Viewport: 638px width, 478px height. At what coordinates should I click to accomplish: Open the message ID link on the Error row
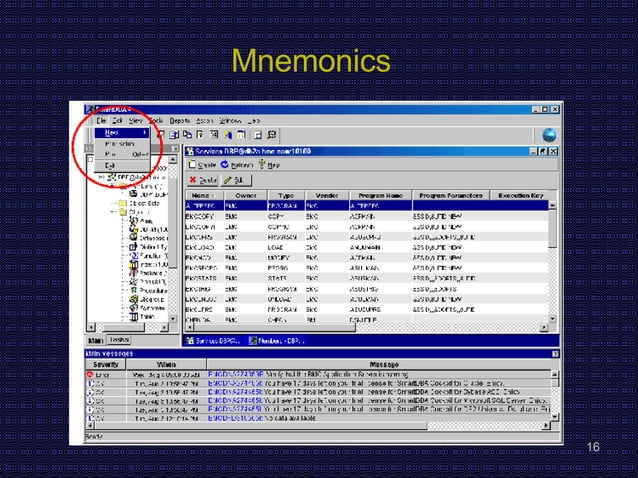(236, 374)
